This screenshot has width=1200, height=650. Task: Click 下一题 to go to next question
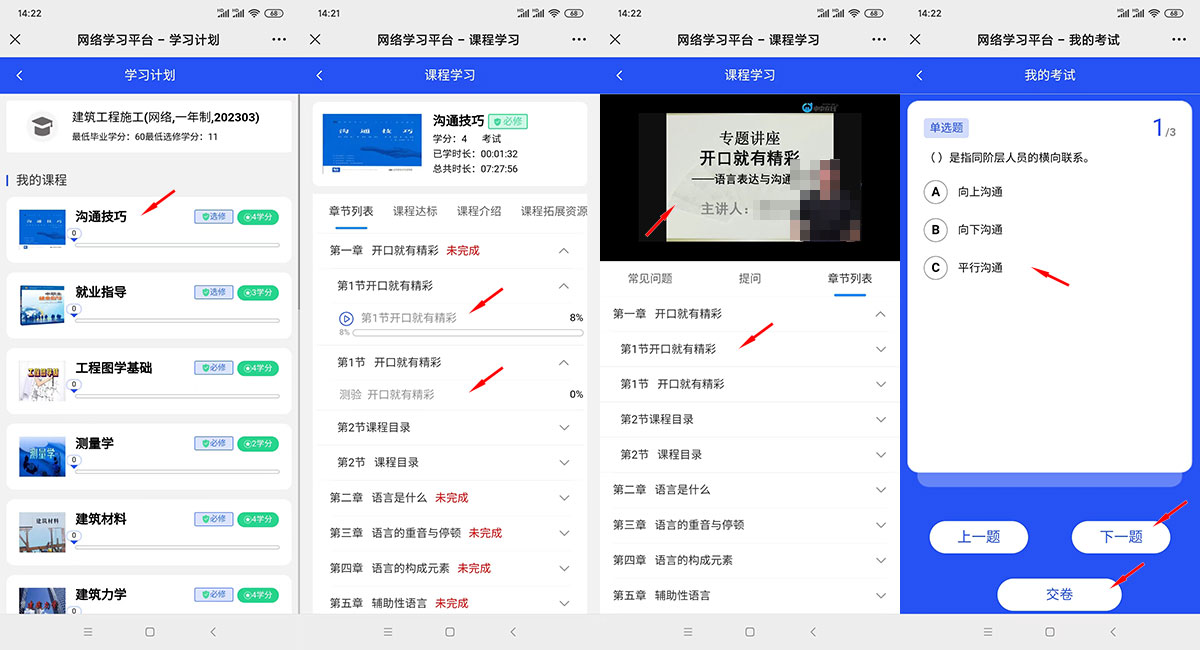[x=1120, y=537]
